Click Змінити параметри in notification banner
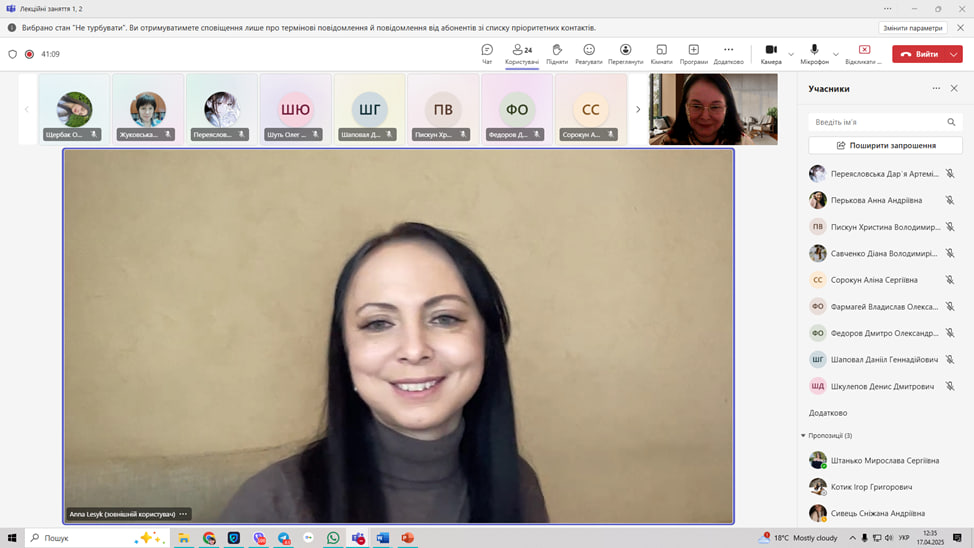The image size is (974, 548). coord(913,28)
